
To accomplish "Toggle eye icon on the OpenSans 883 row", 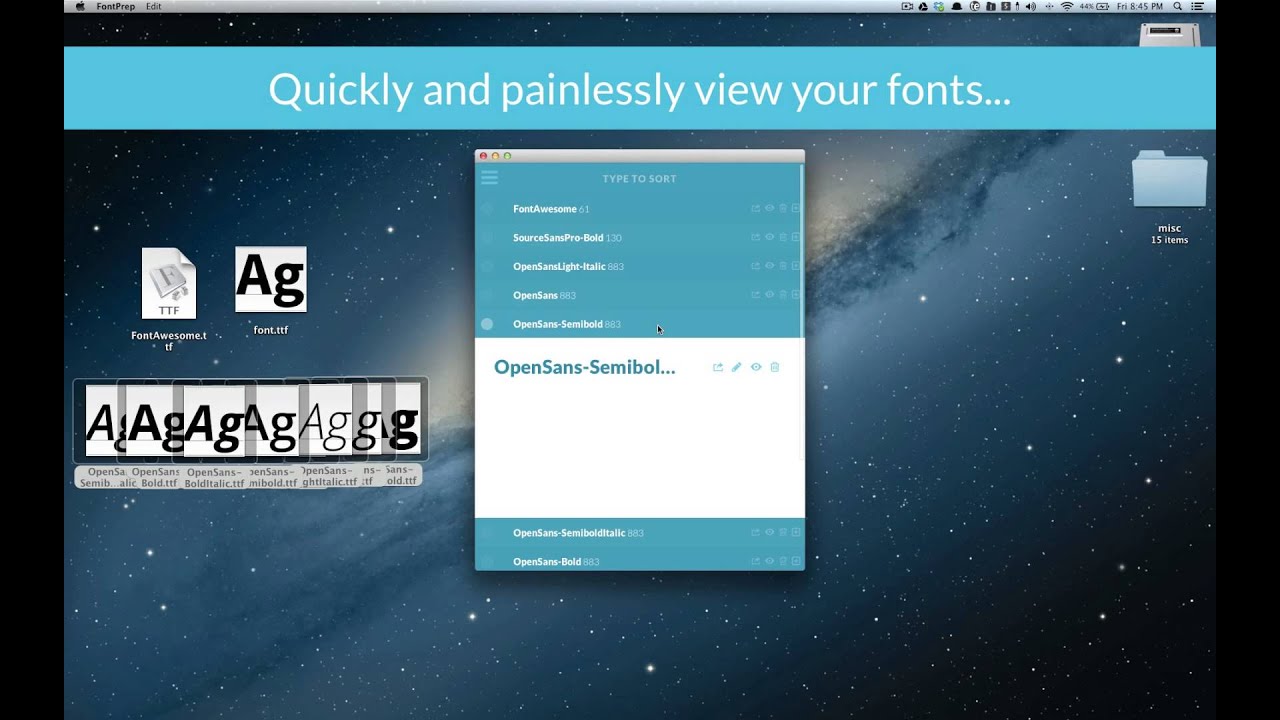I will (x=770, y=295).
